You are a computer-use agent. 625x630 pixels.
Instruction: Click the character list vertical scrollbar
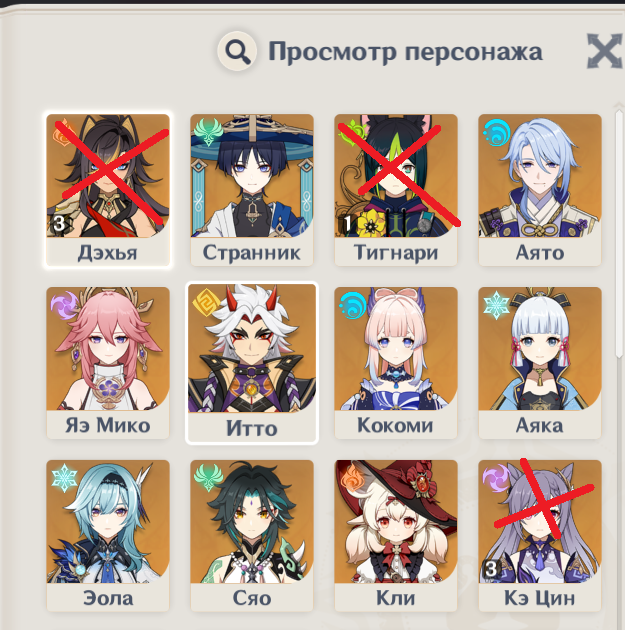point(620,233)
